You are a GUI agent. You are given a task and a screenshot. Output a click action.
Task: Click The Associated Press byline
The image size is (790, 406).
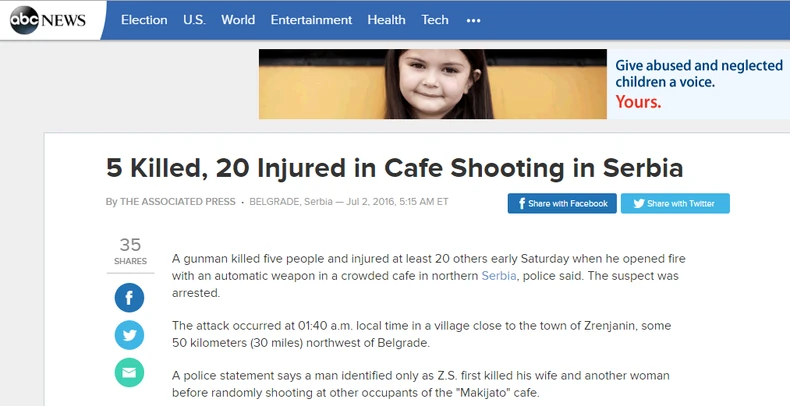tap(177, 201)
